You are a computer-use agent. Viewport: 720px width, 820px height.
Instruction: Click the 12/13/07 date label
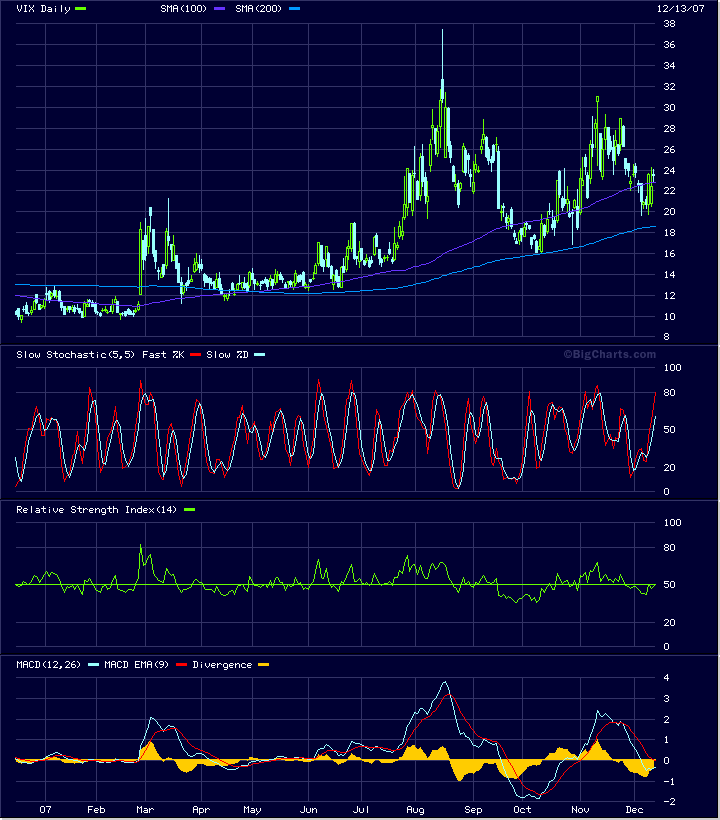[681, 9]
